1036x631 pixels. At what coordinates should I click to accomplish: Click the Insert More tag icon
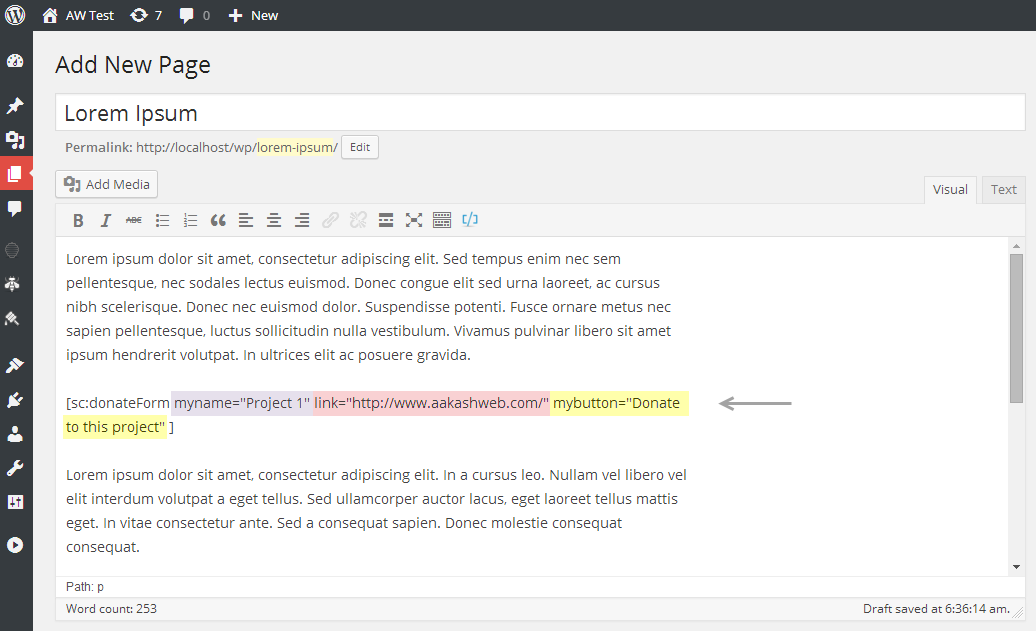point(386,221)
